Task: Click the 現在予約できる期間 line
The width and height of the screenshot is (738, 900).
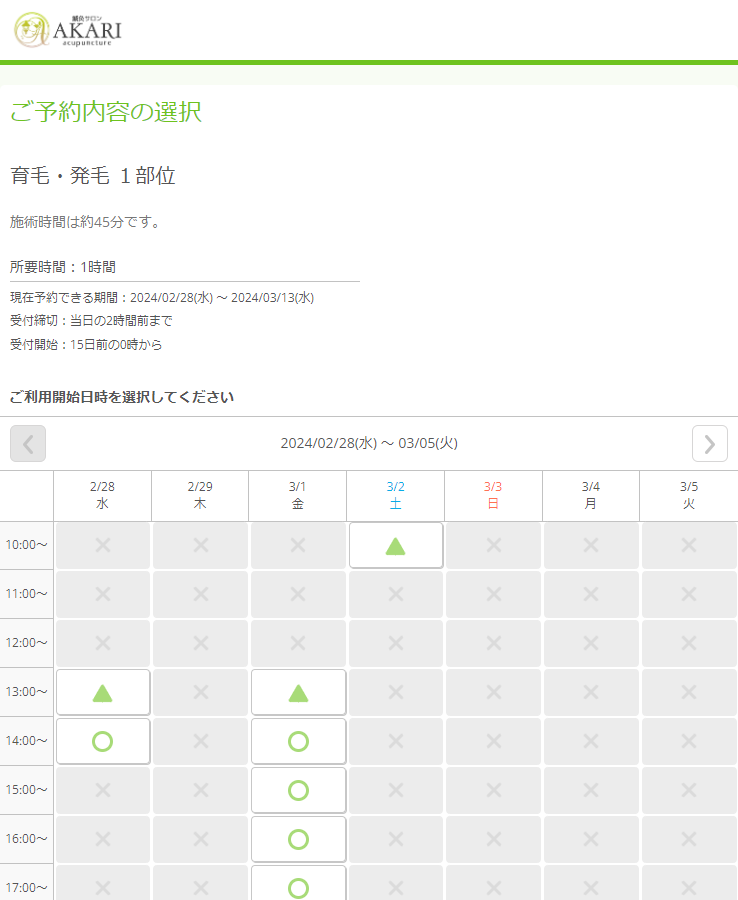Action: pos(162,298)
